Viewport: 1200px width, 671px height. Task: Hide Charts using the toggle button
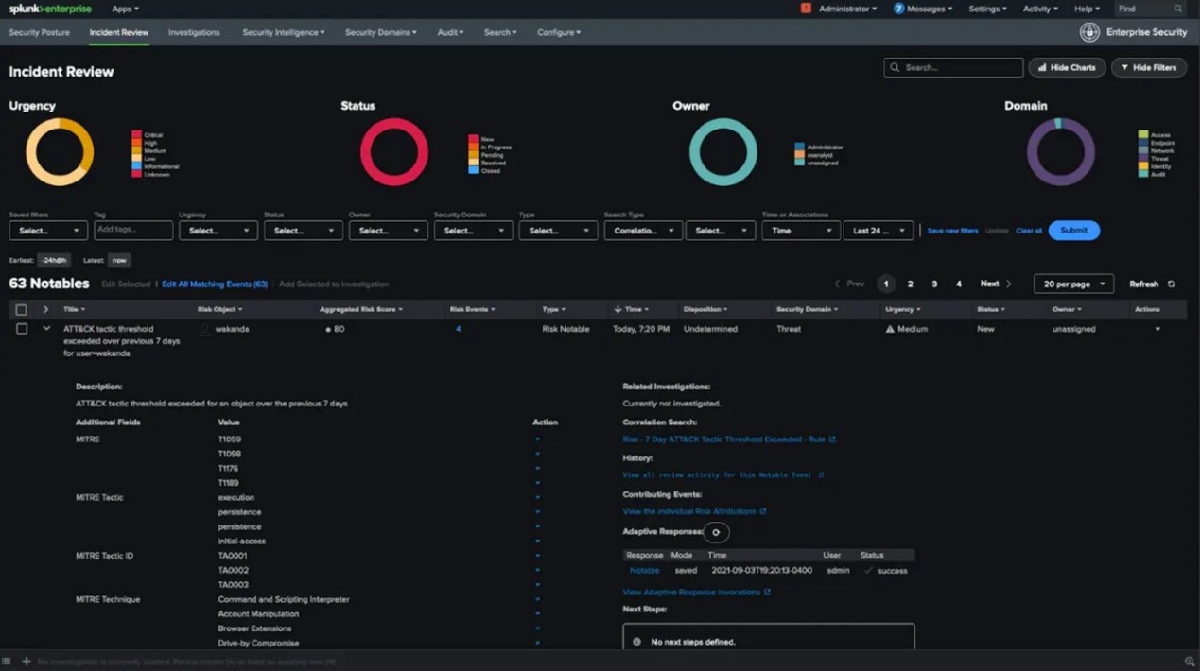[x=1067, y=68]
